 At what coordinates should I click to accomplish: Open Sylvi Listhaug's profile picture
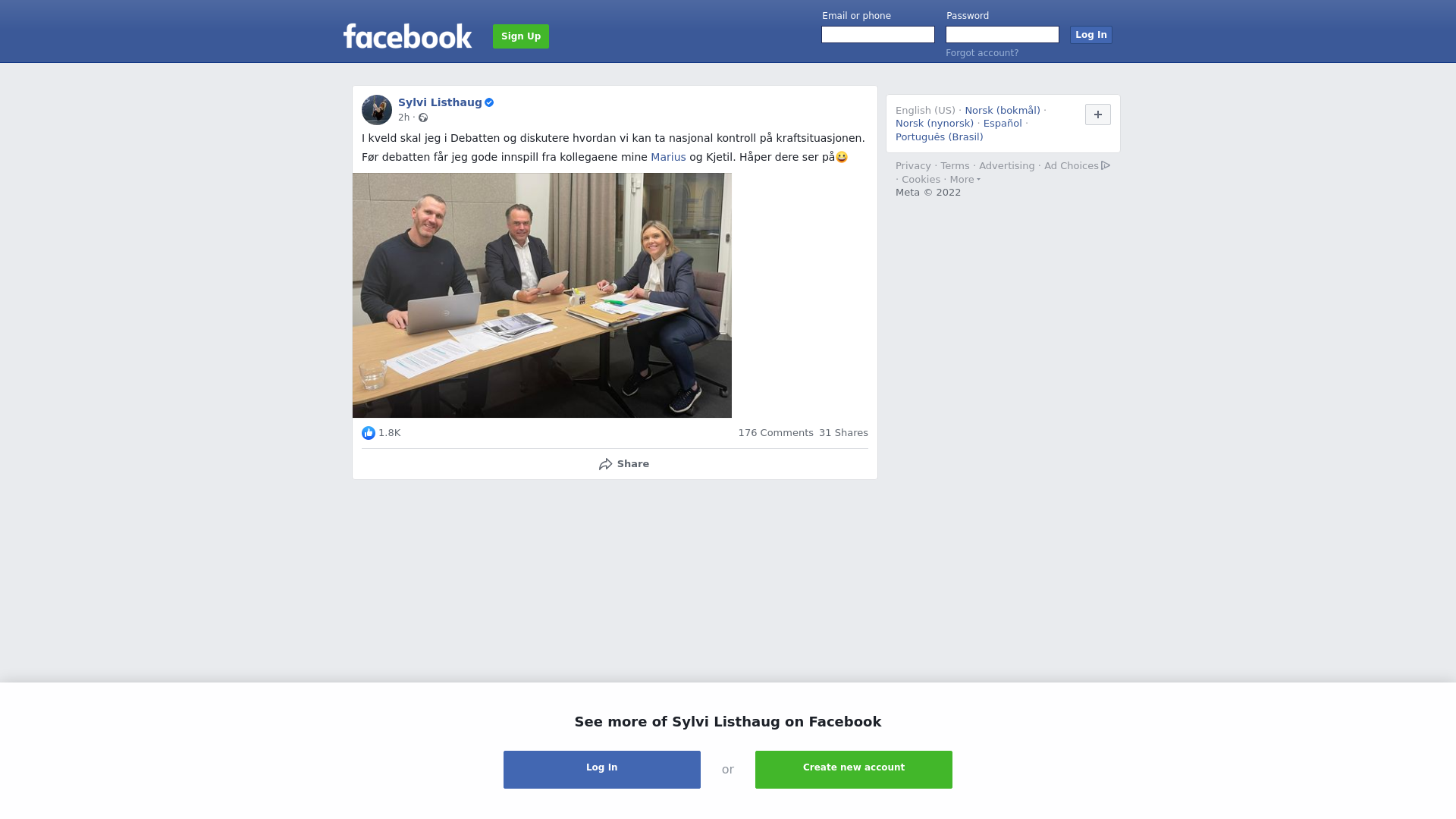click(377, 110)
